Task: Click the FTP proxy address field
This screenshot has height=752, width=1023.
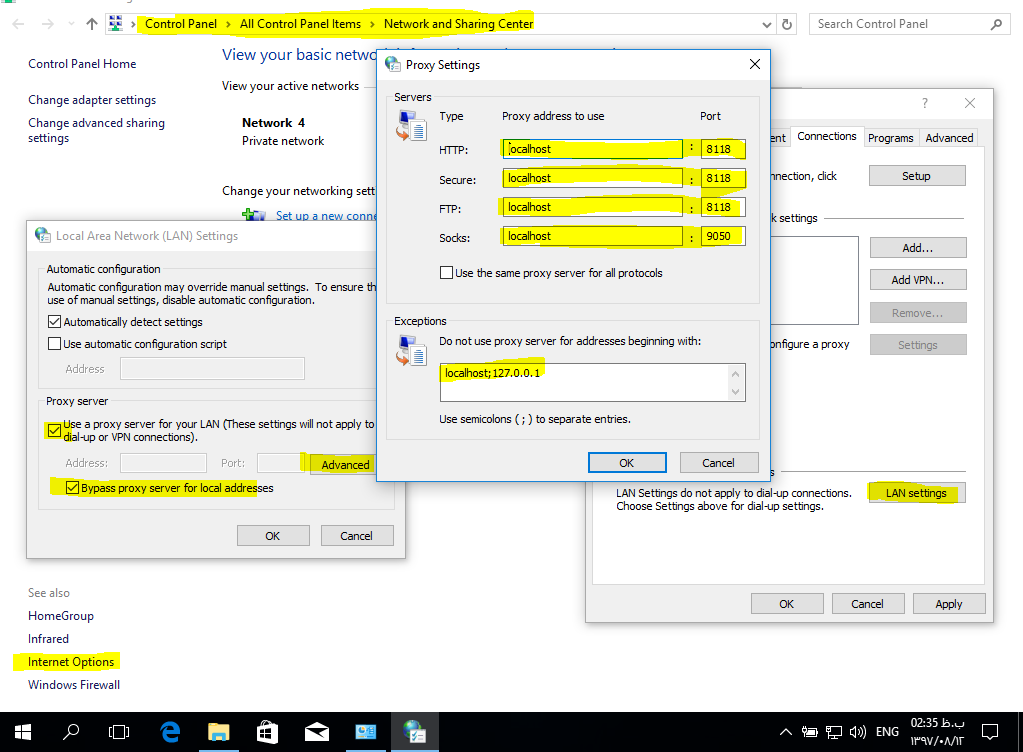Action: click(592, 207)
